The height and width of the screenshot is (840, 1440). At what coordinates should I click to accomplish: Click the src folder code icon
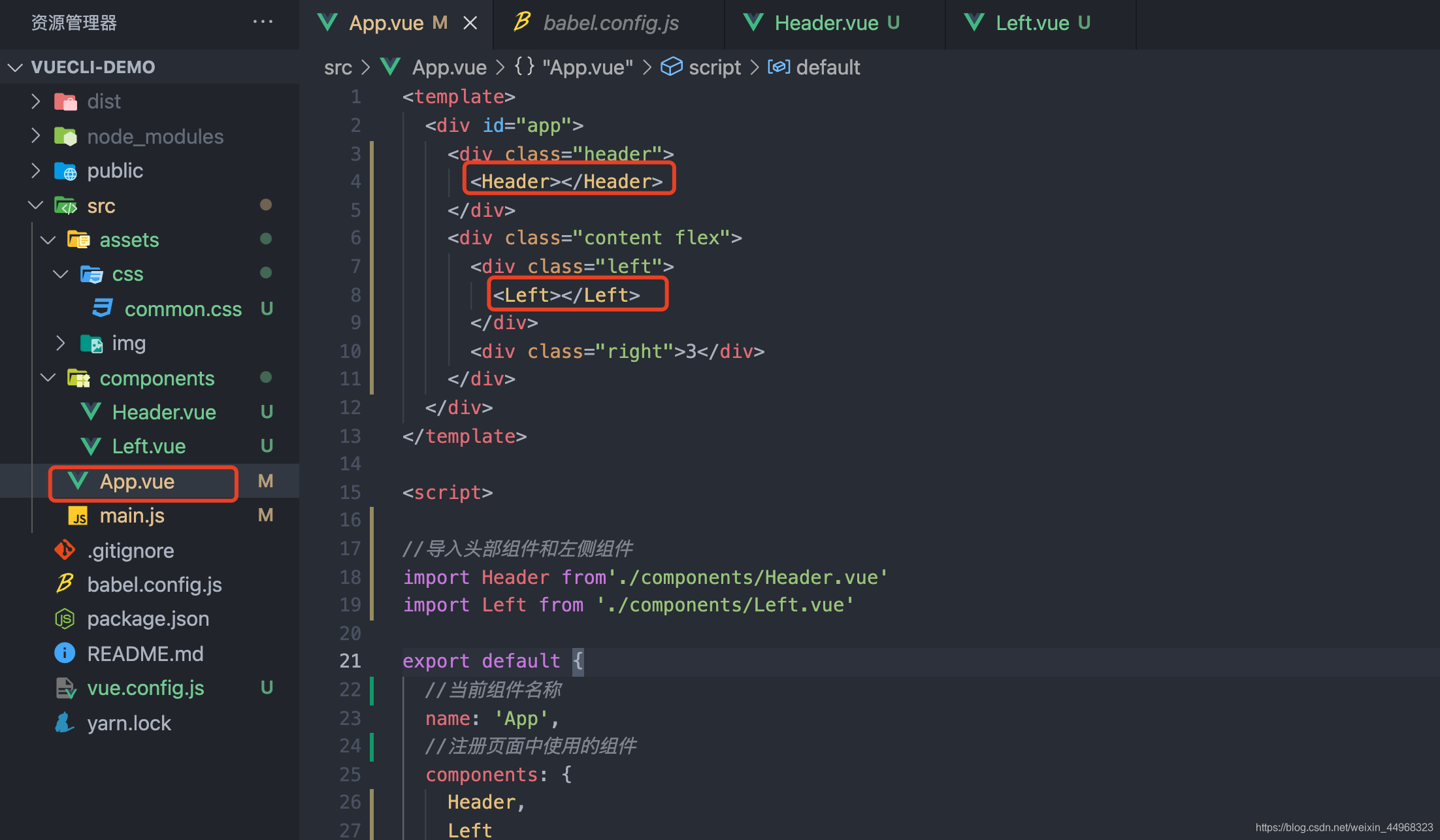tap(65, 206)
